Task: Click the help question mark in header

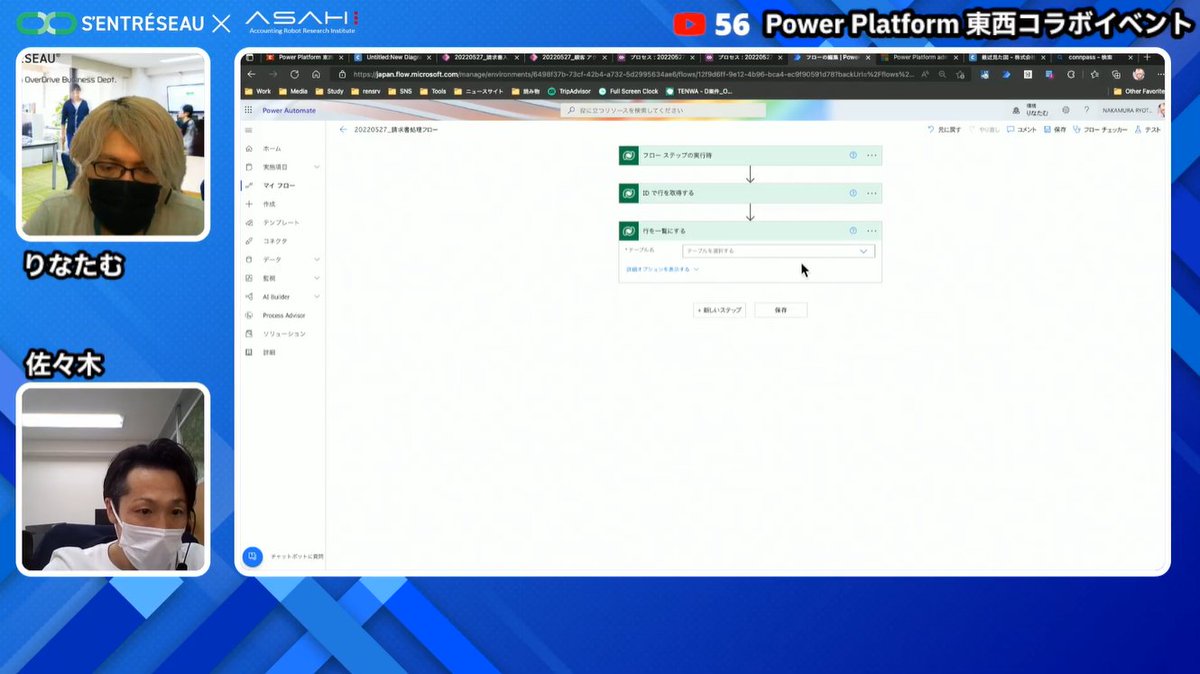Action: 1086,110
